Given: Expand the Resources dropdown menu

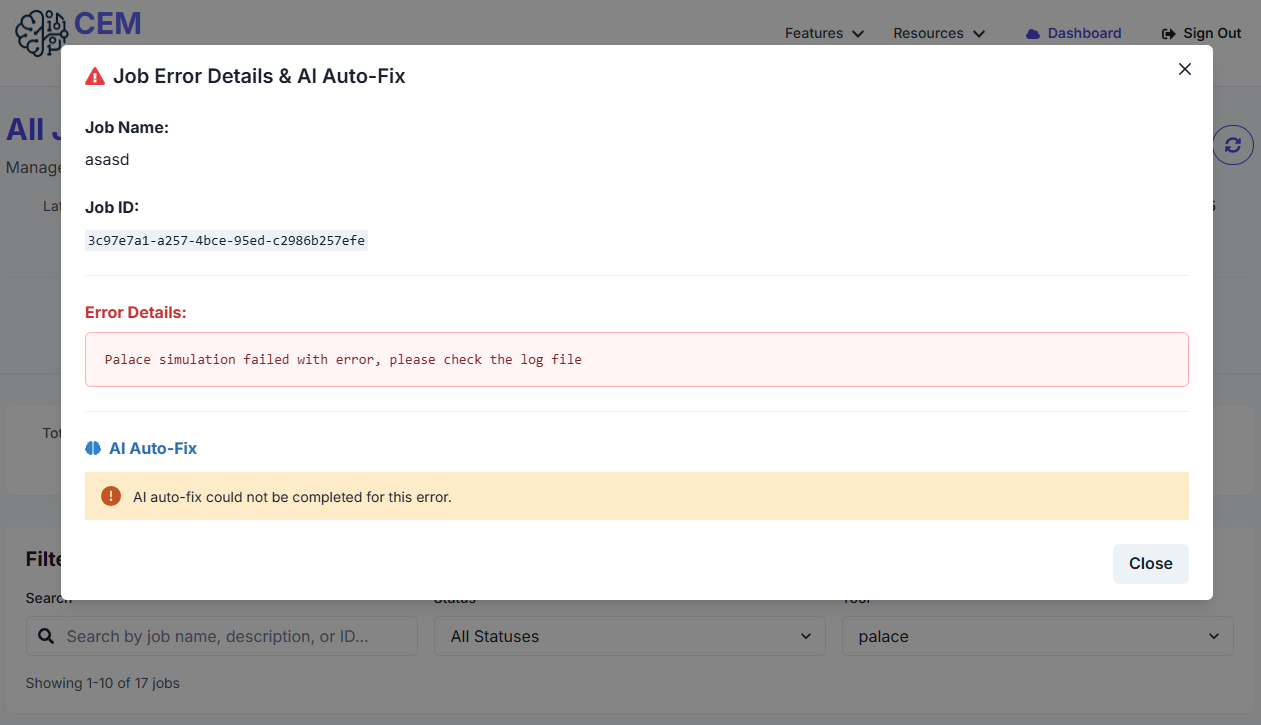Looking at the screenshot, I should click(939, 33).
